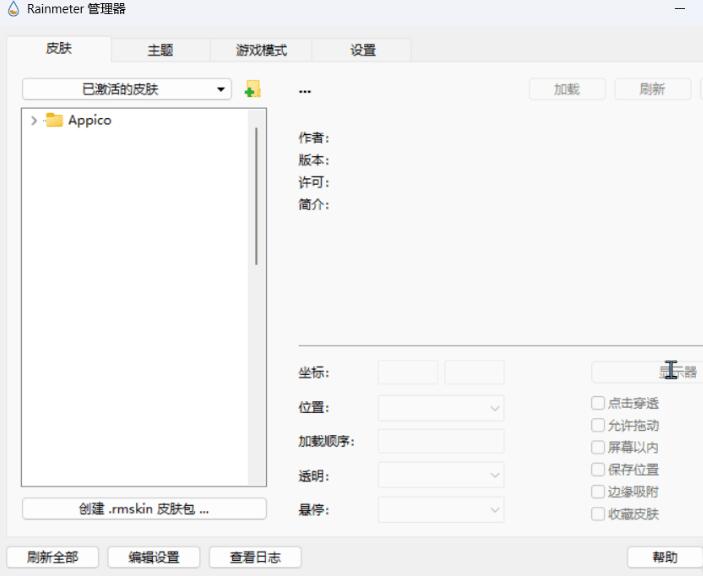Enable the 边缘吸附 checkbox
This screenshot has height=576, width=703.
[x=598, y=492]
